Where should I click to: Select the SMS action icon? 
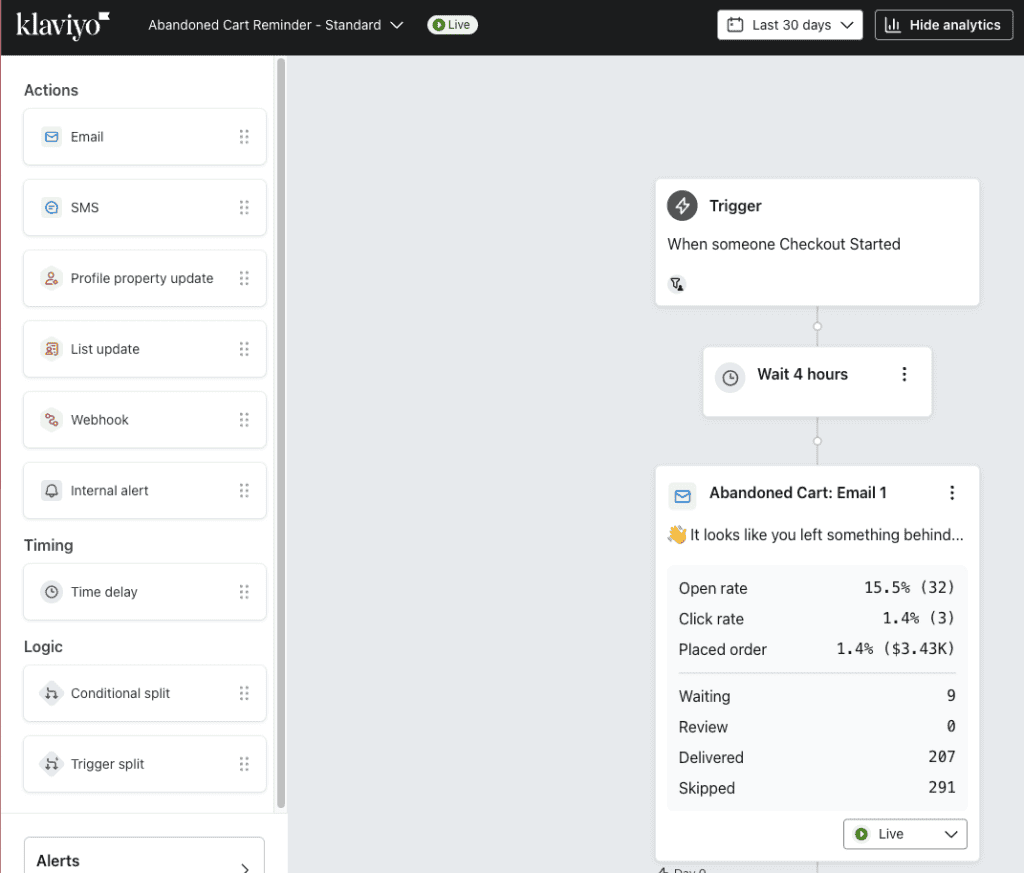click(52, 208)
